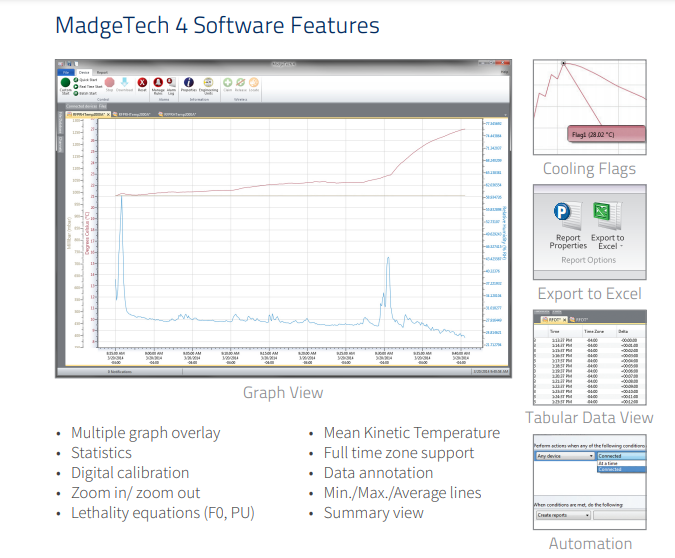The width and height of the screenshot is (675, 558).
Task: Click the orange Locate icon
Action: 254,82
